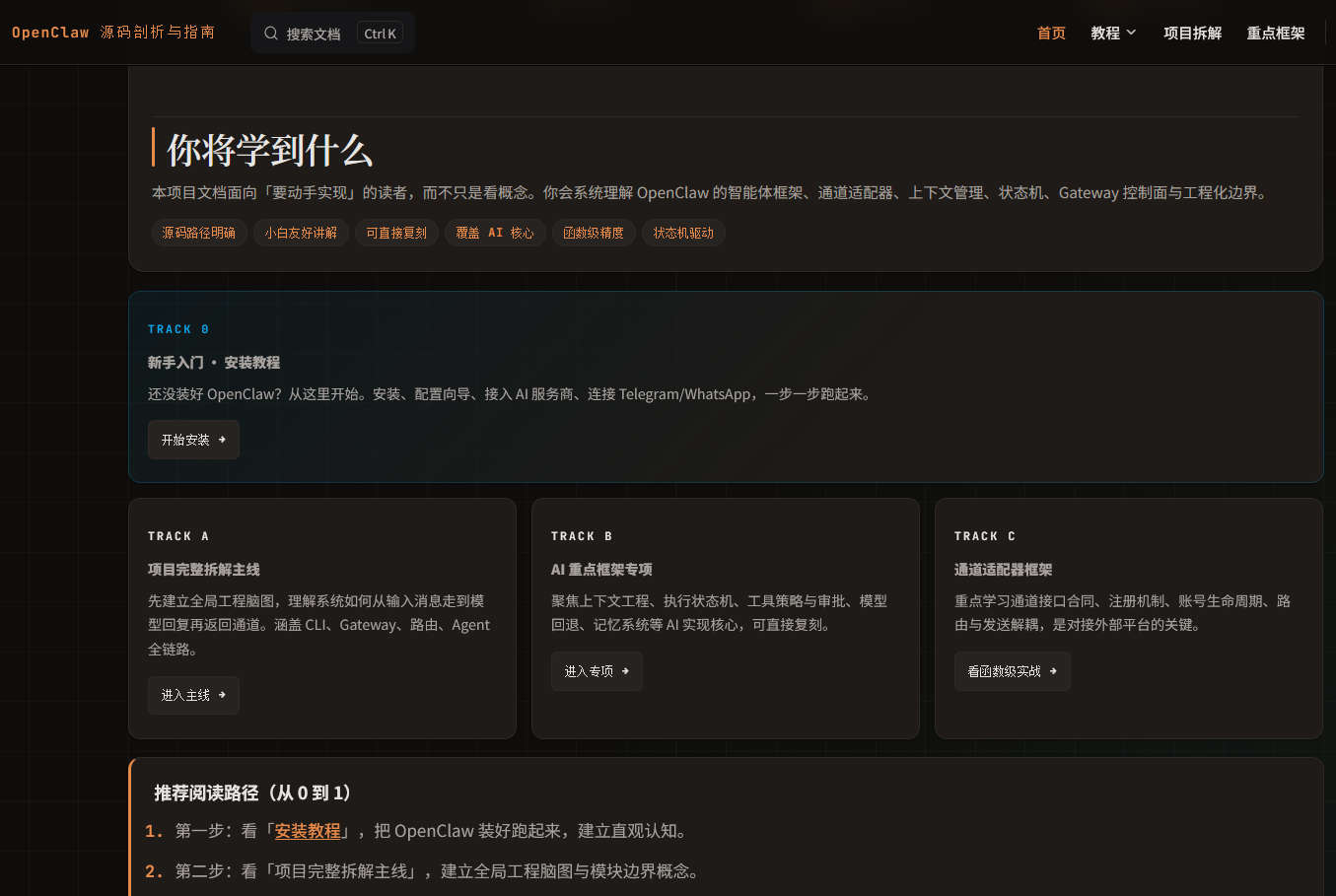Open the 项目拆解 nav item
The height and width of the screenshot is (896, 1336).
pos(1192,33)
